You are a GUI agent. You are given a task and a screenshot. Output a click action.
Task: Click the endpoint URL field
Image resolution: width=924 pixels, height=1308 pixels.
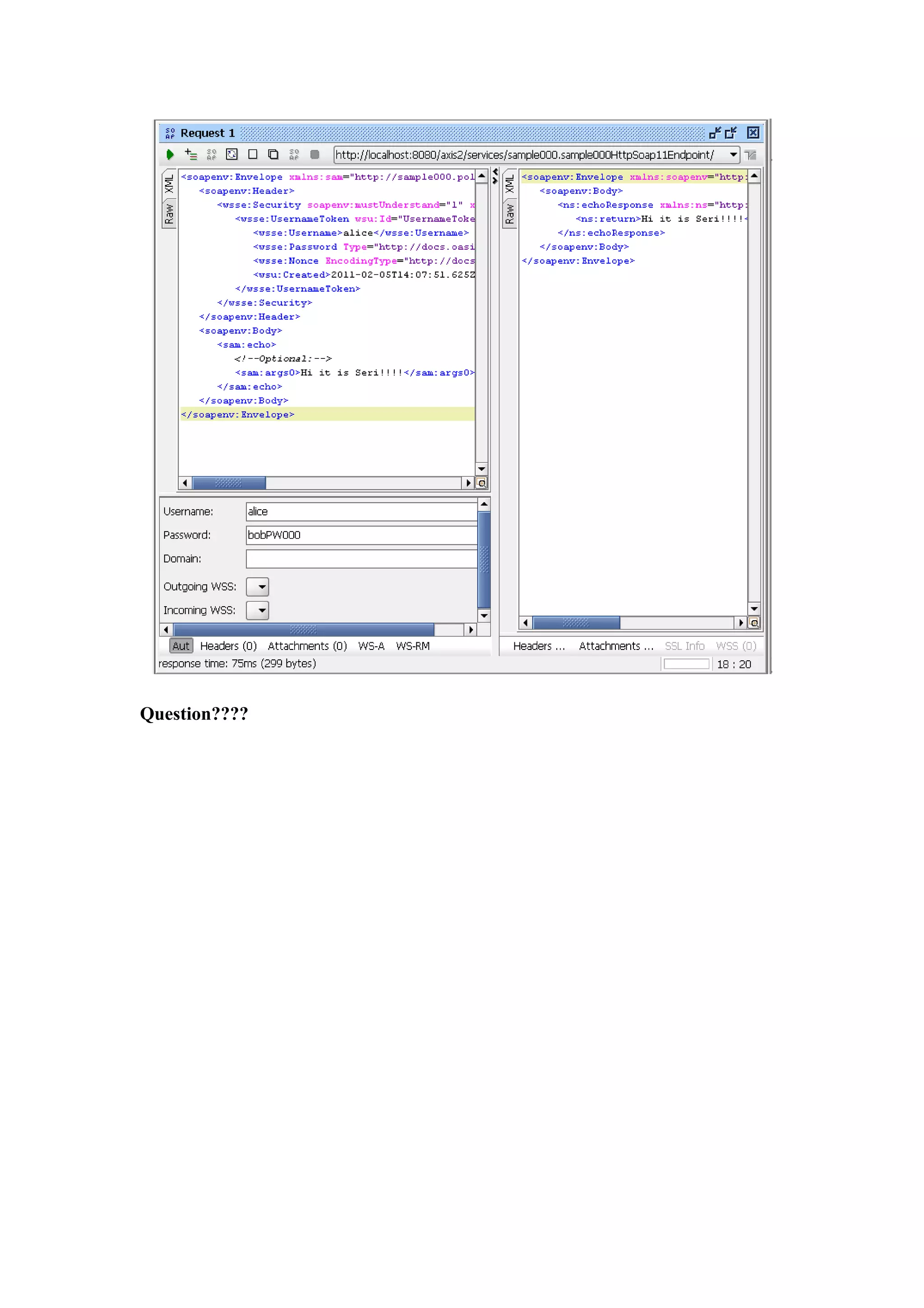(530, 154)
